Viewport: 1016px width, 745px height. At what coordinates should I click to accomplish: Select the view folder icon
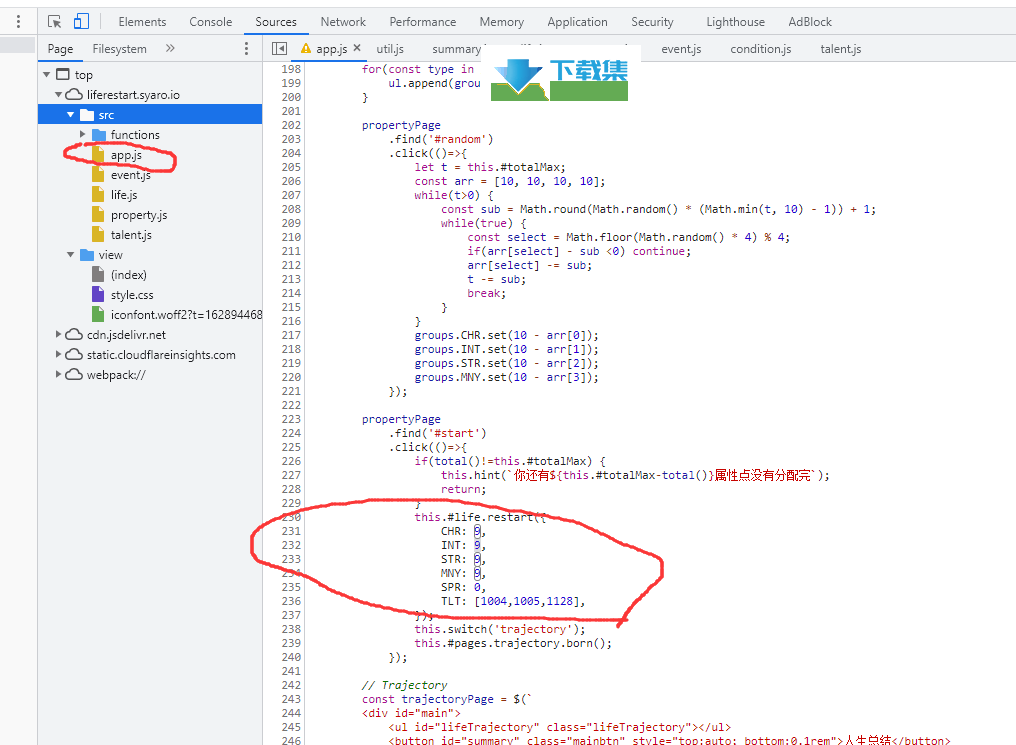[87, 255]
